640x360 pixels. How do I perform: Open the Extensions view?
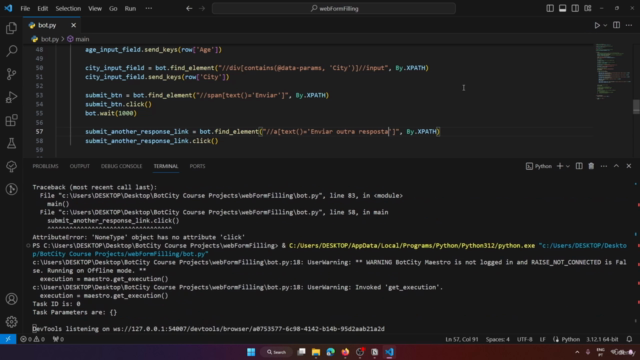11,120
